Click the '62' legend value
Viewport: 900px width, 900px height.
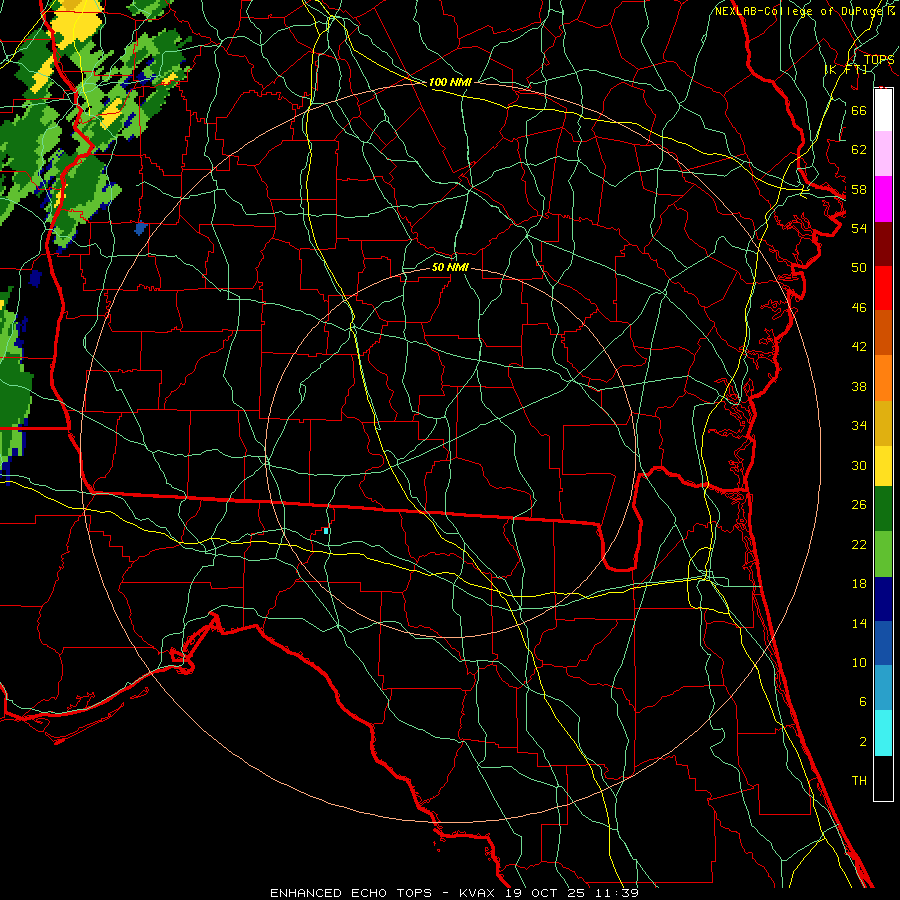point(859,150)
